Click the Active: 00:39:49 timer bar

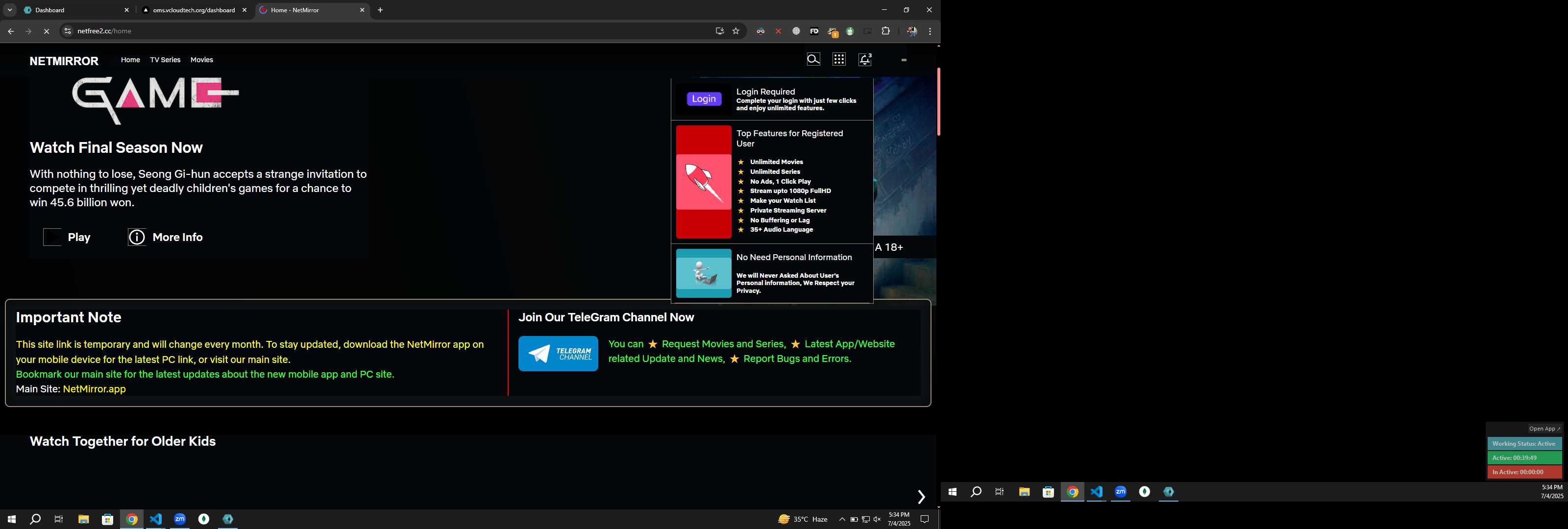click(x=1524, y=458)
